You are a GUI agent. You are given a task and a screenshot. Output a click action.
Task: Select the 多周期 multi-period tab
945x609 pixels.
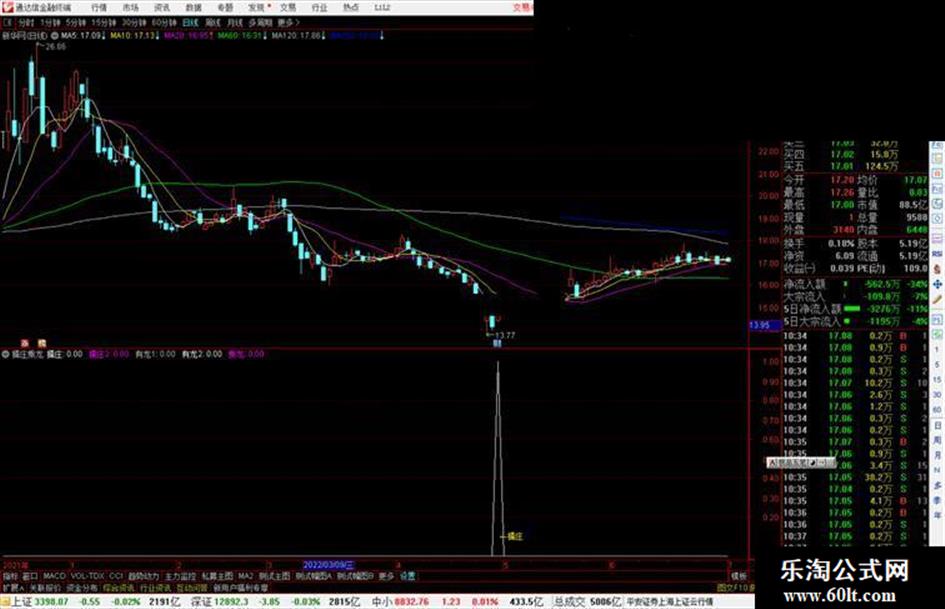(260, 23)
